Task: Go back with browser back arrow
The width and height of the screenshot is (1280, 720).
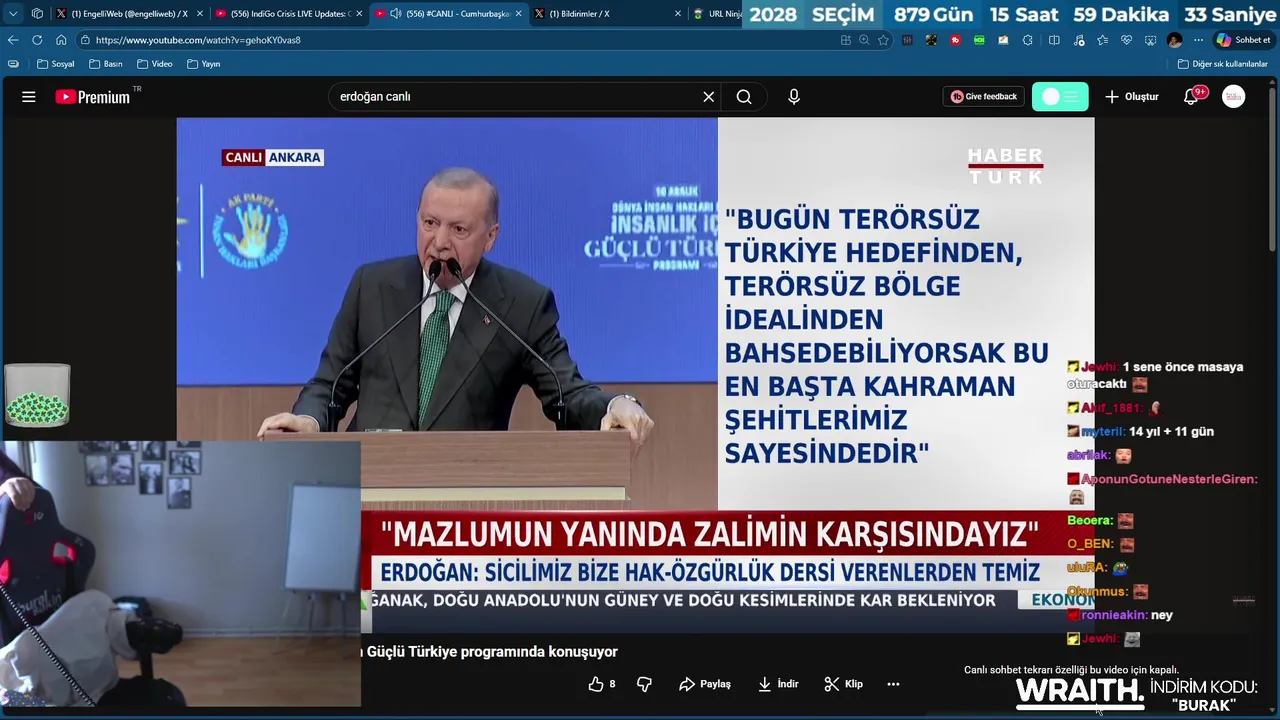Action: tap(13, 40)
